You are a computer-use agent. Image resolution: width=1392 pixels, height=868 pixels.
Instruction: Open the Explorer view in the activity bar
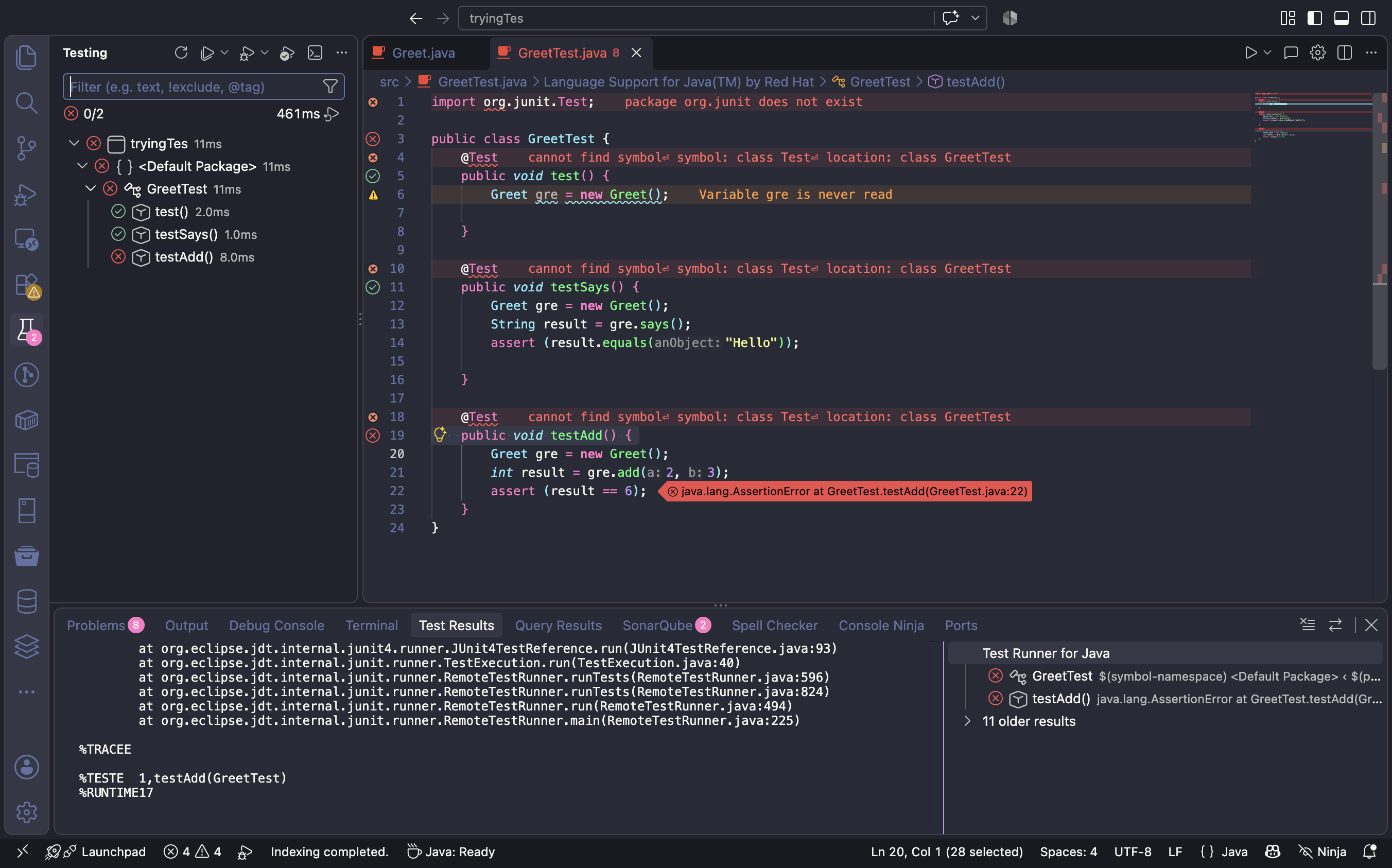pos(26,58)
